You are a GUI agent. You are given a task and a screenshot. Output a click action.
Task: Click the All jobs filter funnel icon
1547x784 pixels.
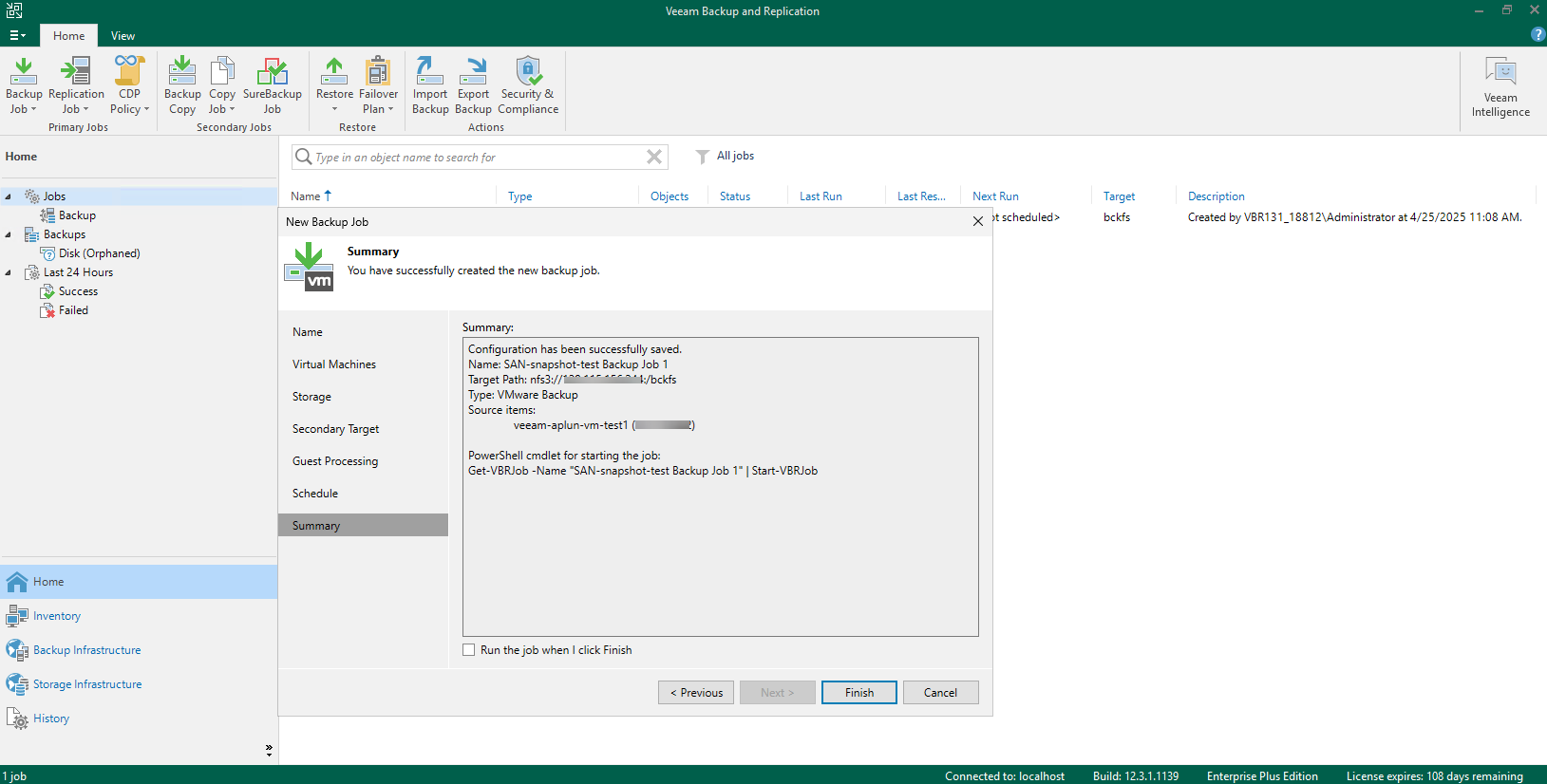(x=702, y=157)
